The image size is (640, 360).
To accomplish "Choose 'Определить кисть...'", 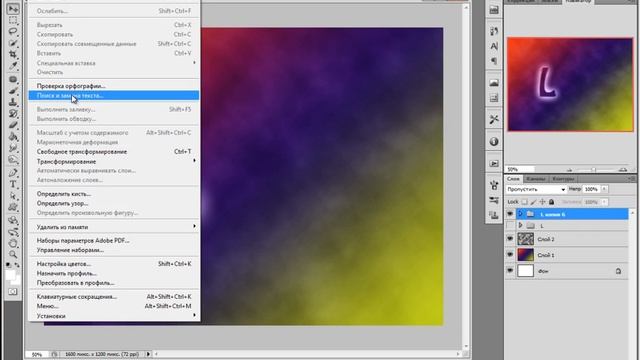I will tap(114, 194).
